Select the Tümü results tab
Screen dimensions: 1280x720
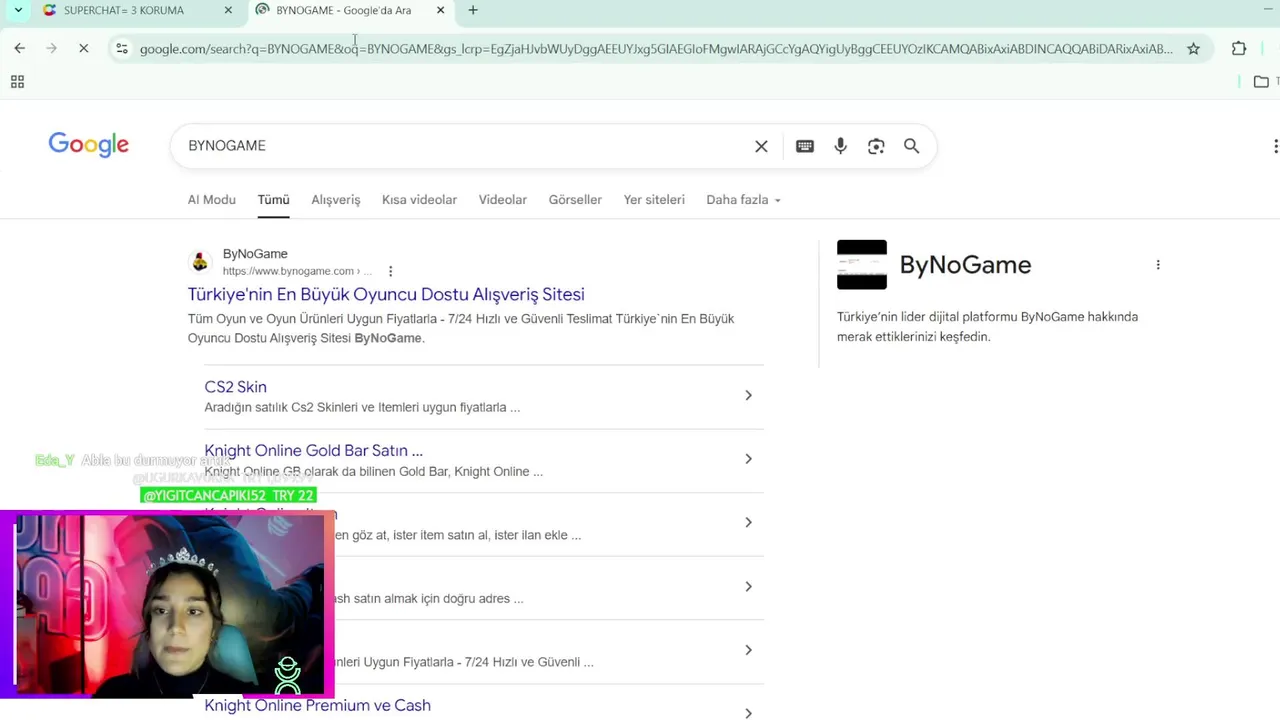[273, 199]
